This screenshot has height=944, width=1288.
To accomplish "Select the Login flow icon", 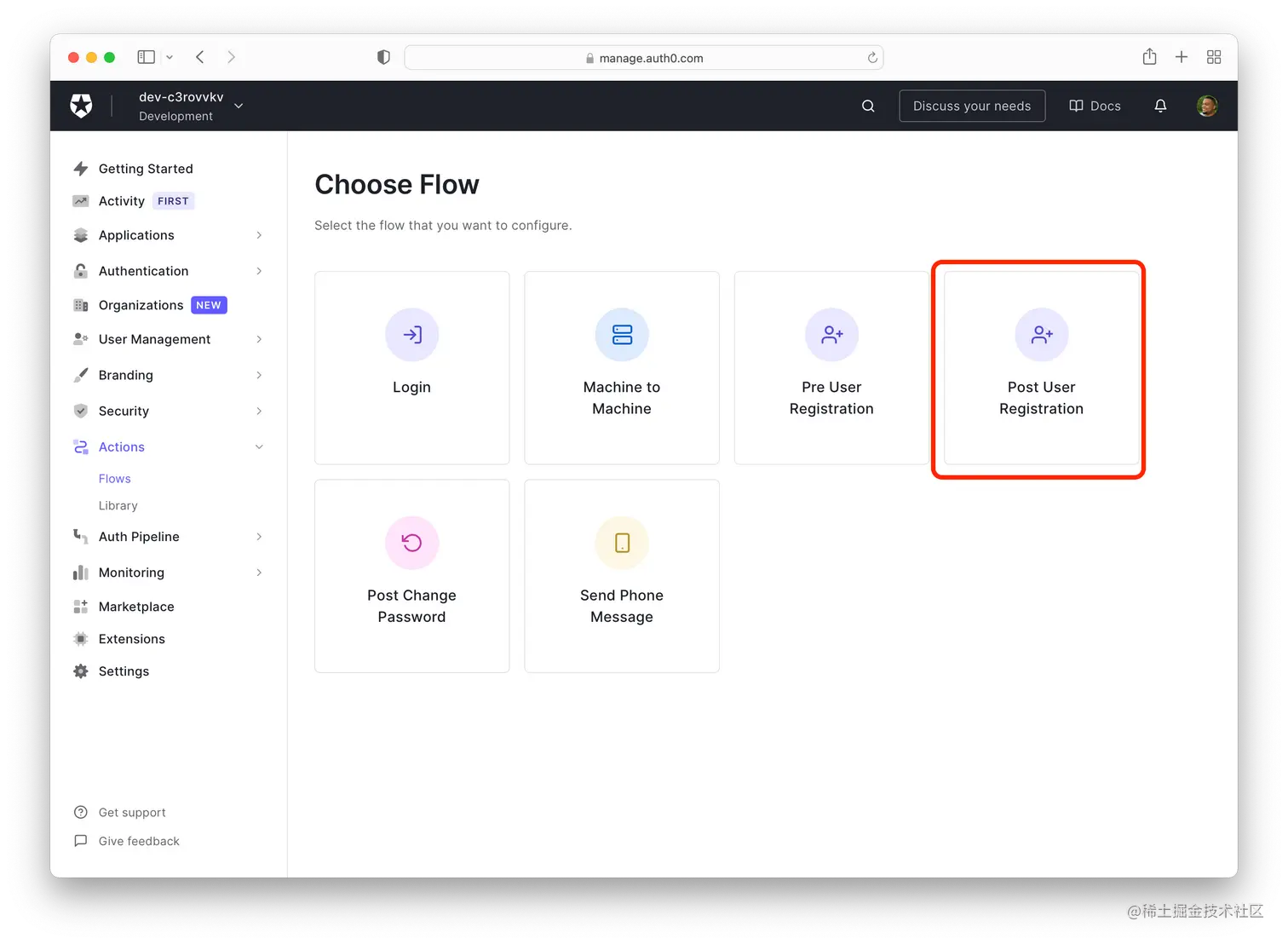I will point(411,335).
